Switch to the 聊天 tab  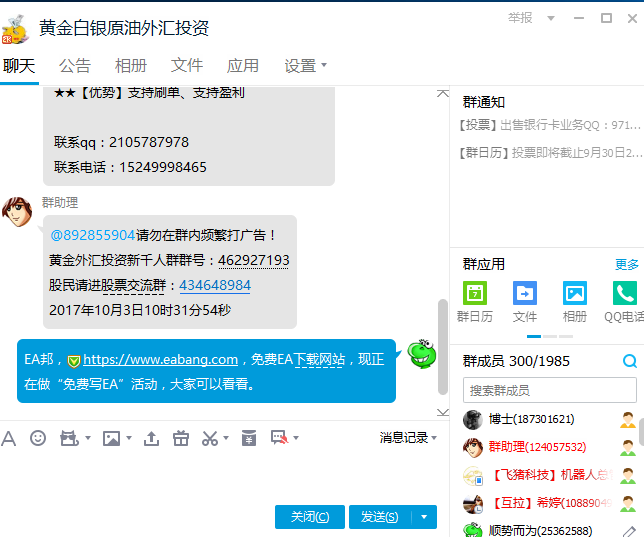tap(19, 66)
